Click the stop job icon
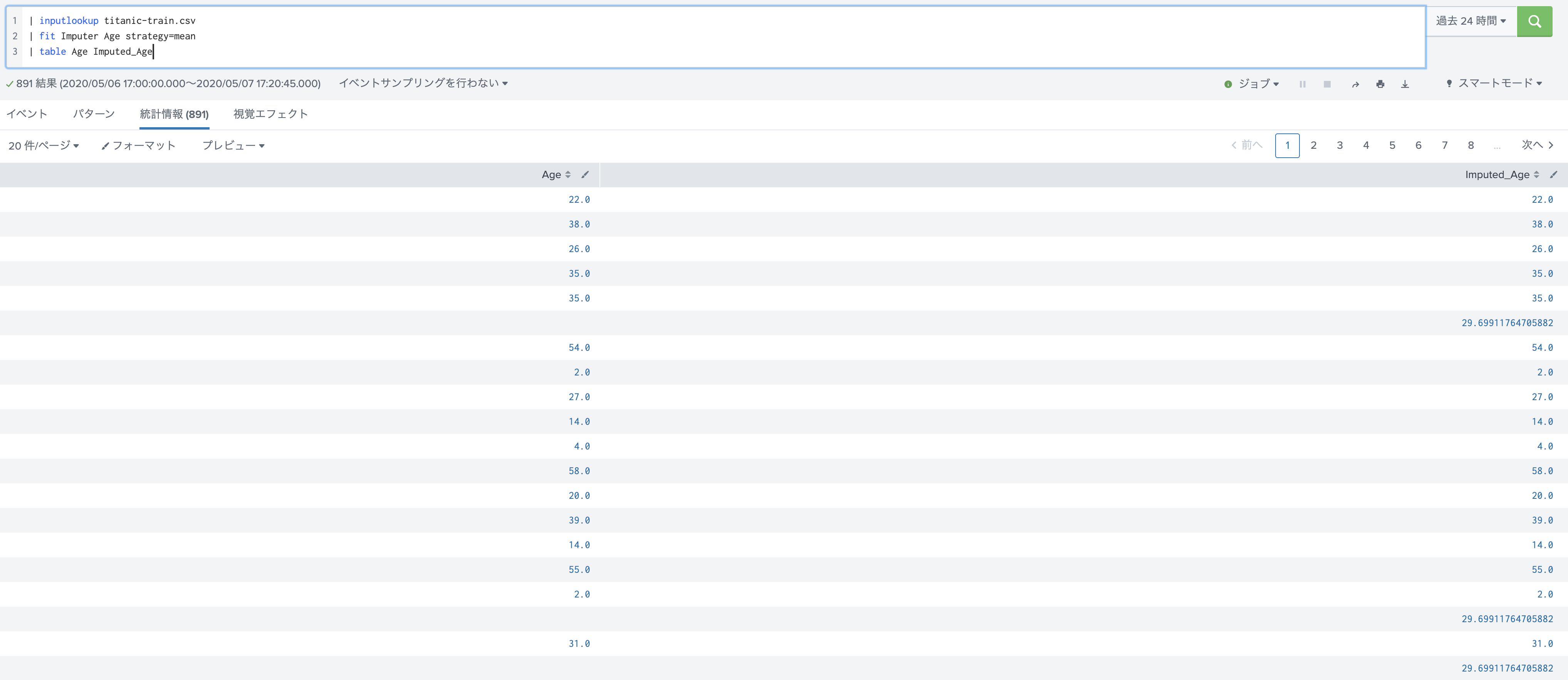Viewport: 1568px width, 680px height. click(1327, 84)
